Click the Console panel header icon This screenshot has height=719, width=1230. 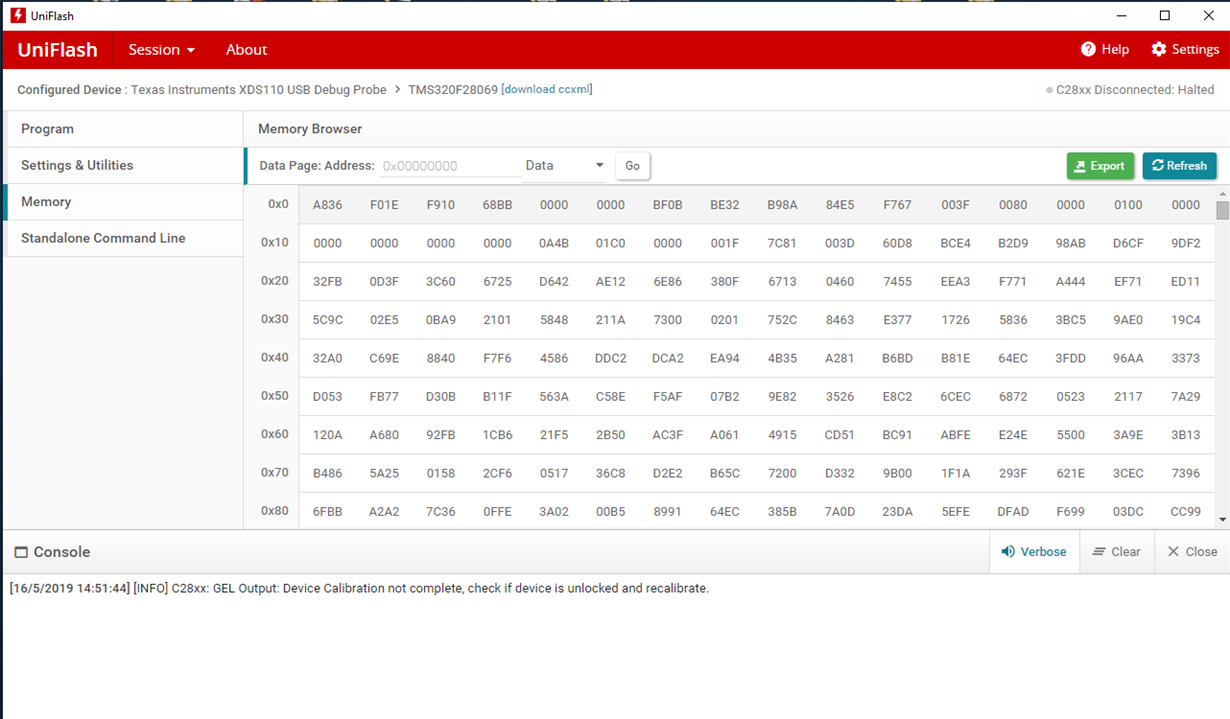(x=20, y=552)
